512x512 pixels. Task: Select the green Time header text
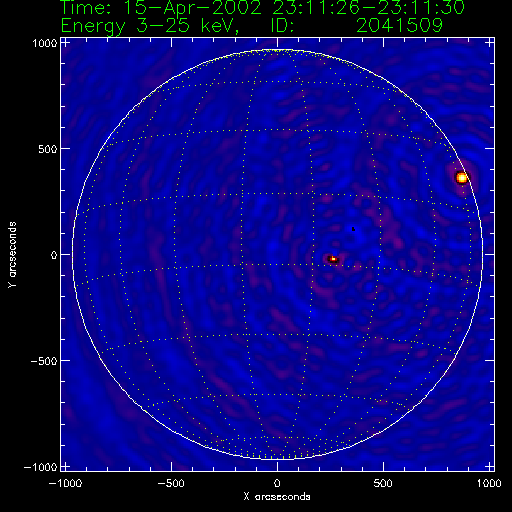tap(262, 7)
